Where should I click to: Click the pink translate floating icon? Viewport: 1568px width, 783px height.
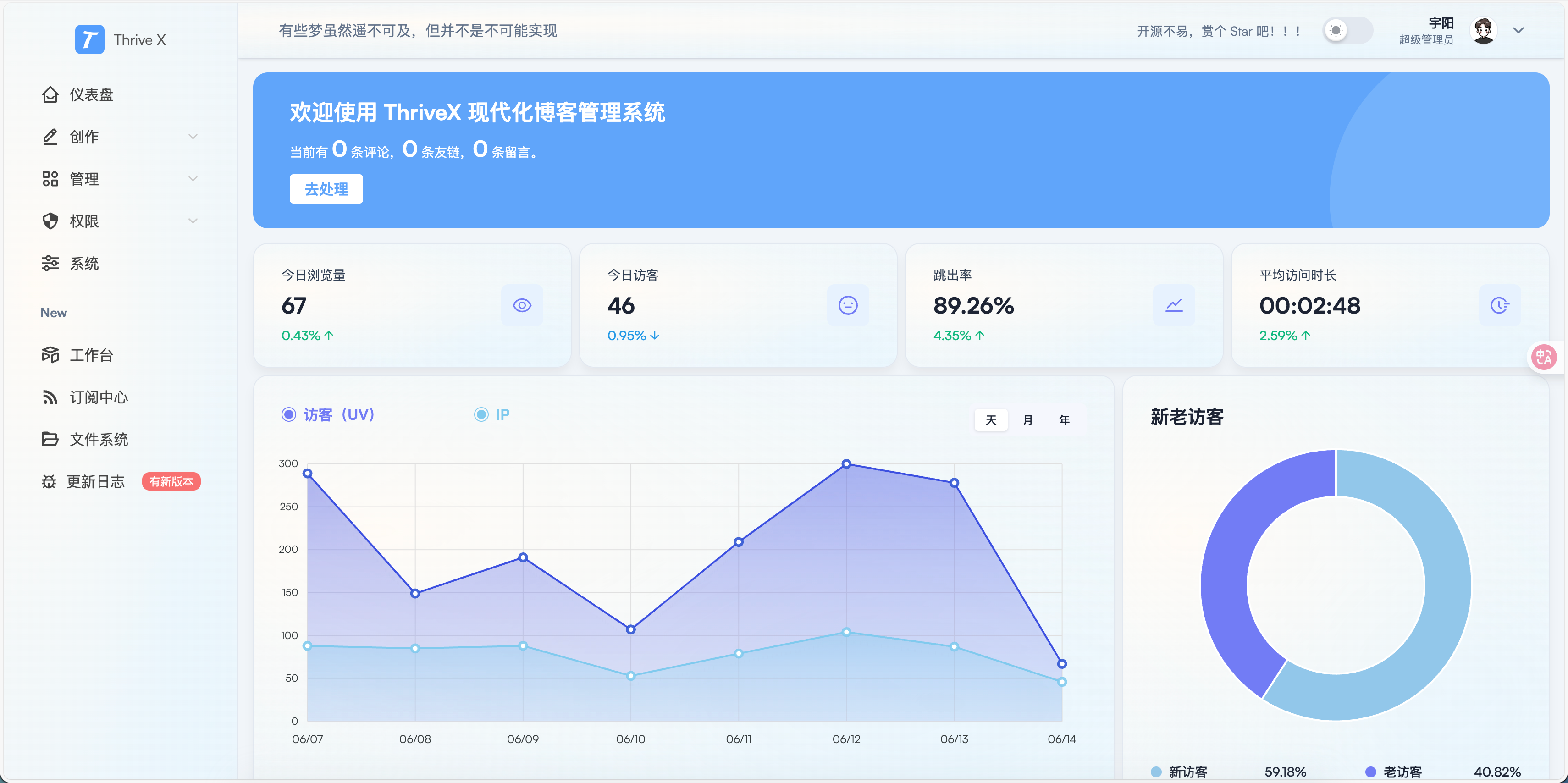pos(1544,358)
